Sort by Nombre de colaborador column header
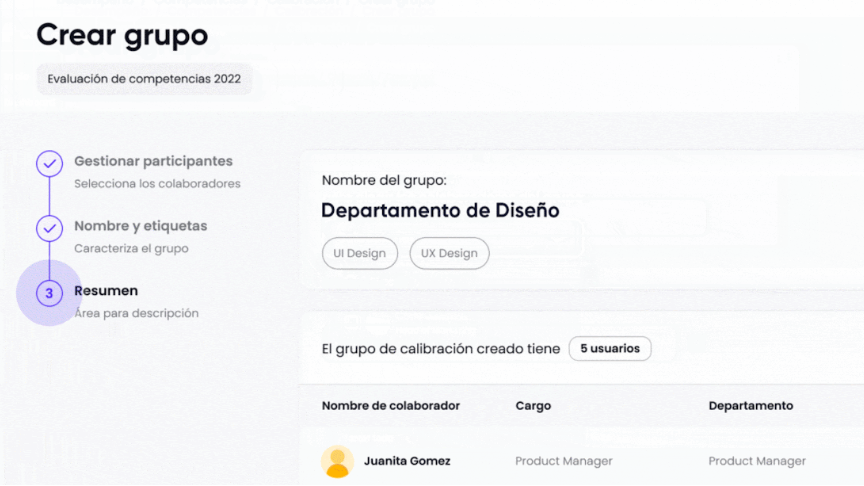Viewport: 864px width, 486px height. point(391,406)
